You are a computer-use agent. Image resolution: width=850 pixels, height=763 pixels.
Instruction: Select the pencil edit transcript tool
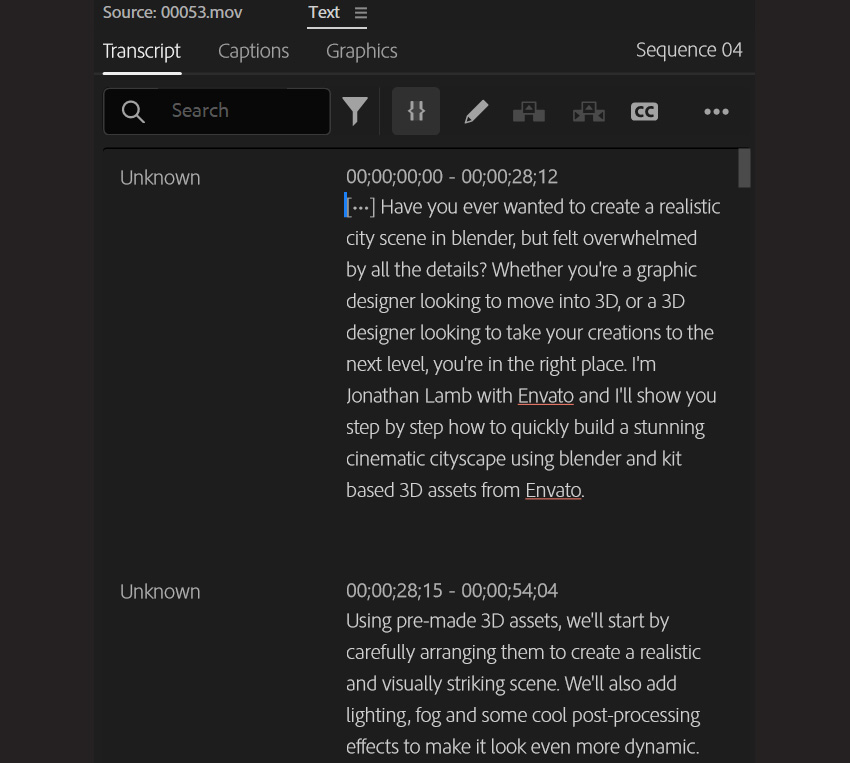tap(476, 112)
